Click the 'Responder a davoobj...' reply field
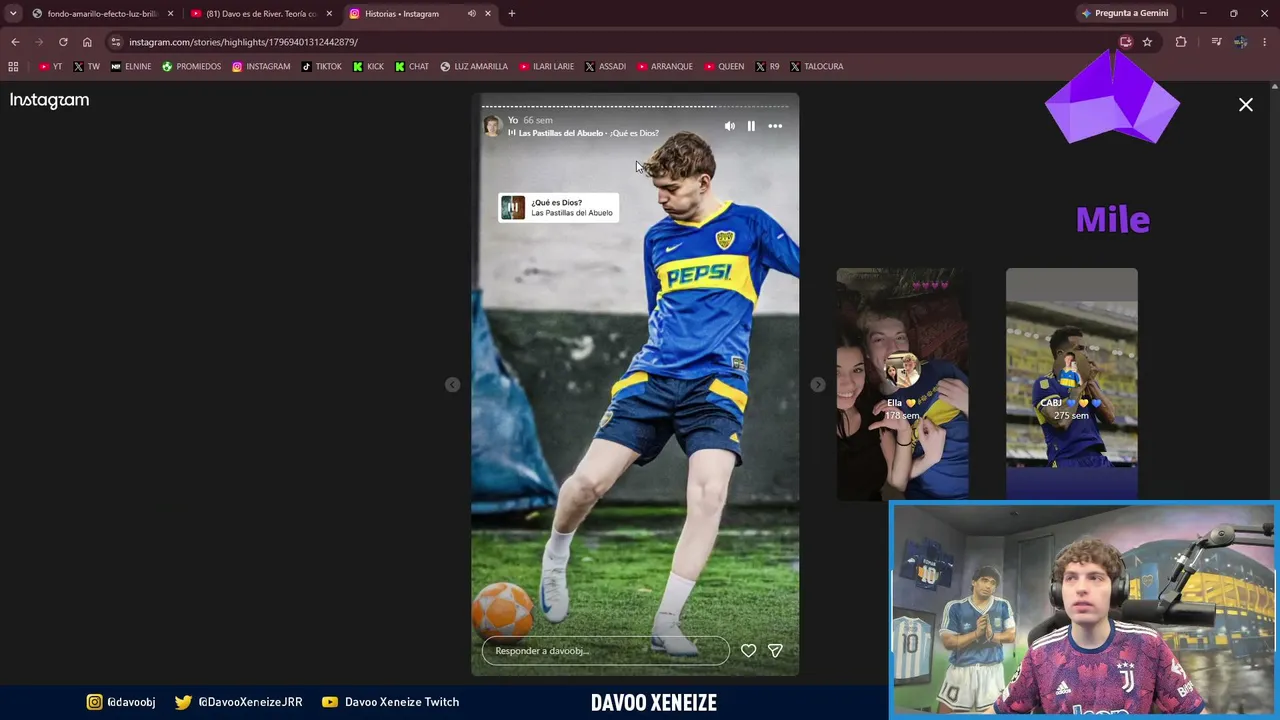1280x720 pixels. [x=606, y=651]
